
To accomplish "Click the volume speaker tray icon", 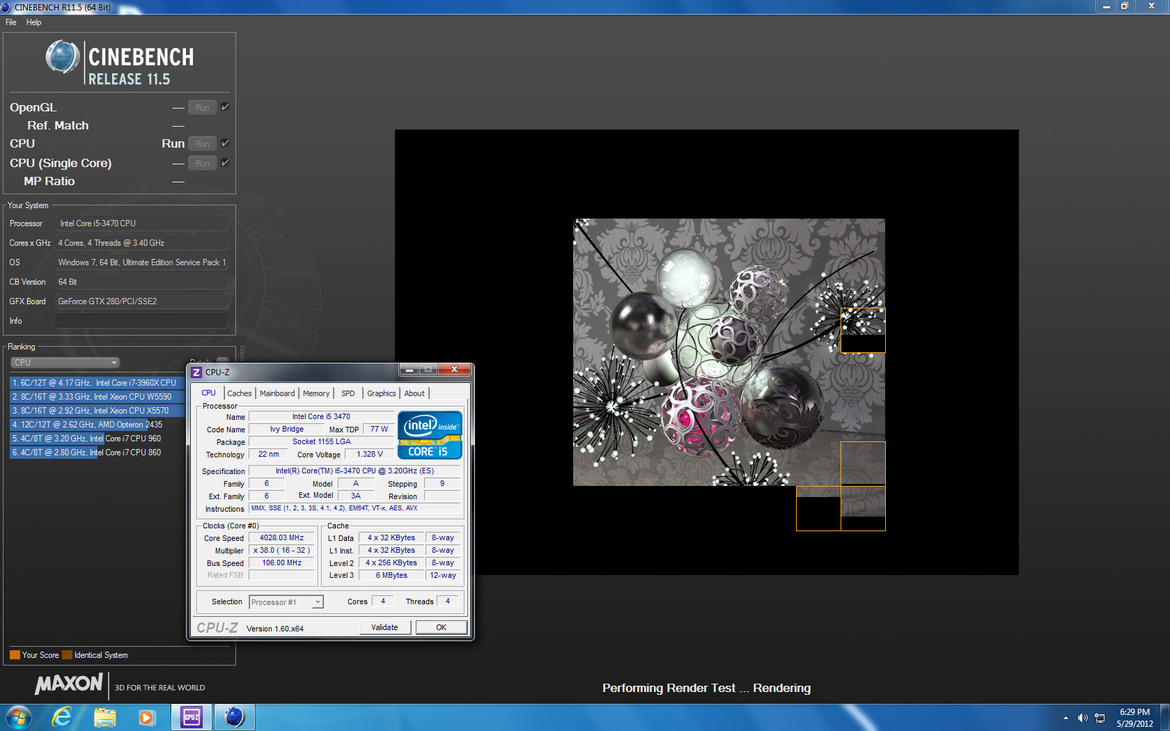I will point(1083,718).
